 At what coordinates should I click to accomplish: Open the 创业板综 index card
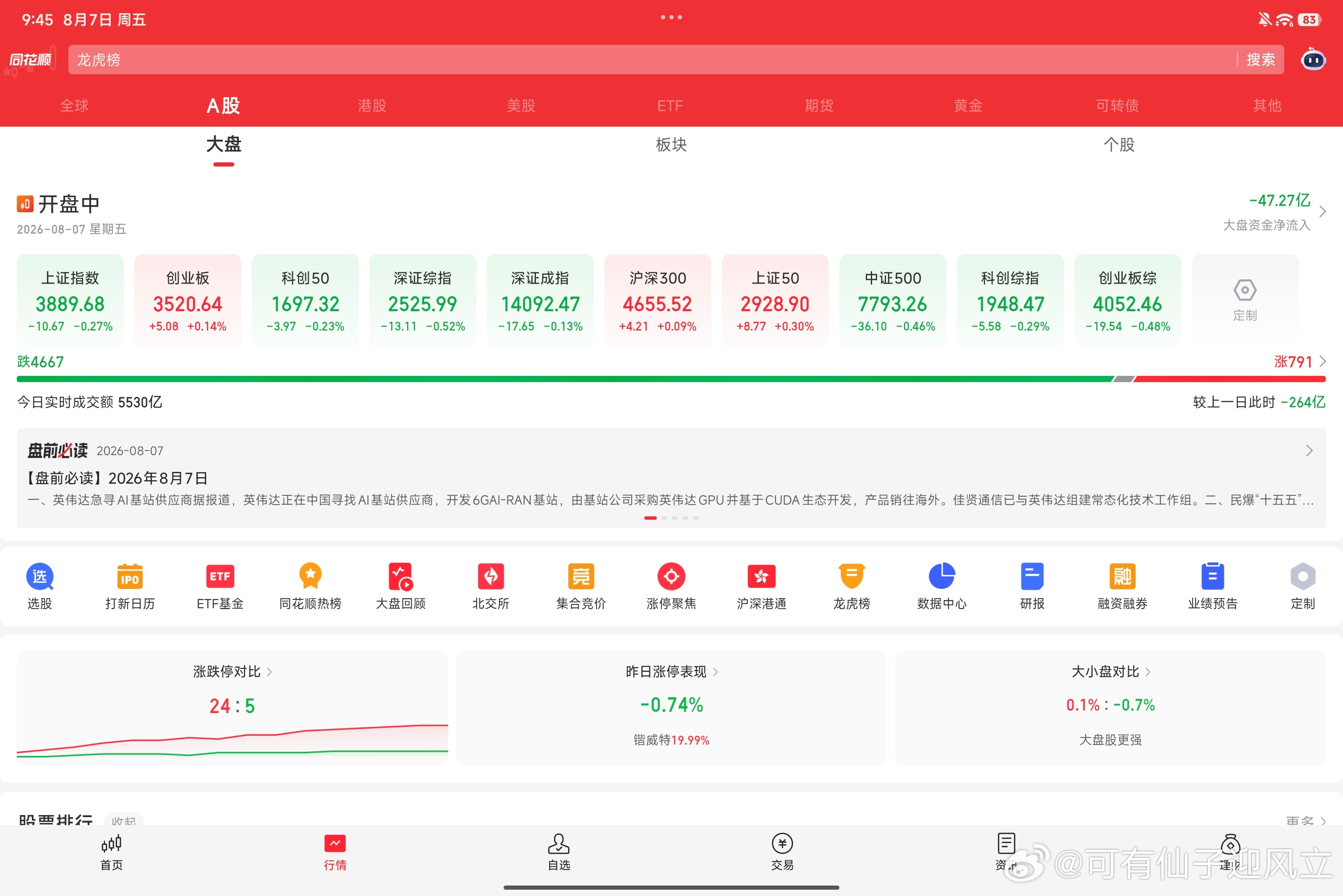pyautogui.click(x=1127, y=300)
